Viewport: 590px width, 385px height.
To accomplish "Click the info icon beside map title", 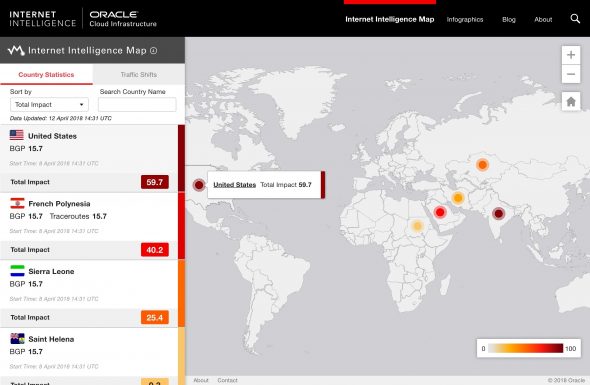I will [x=154, y=50].
